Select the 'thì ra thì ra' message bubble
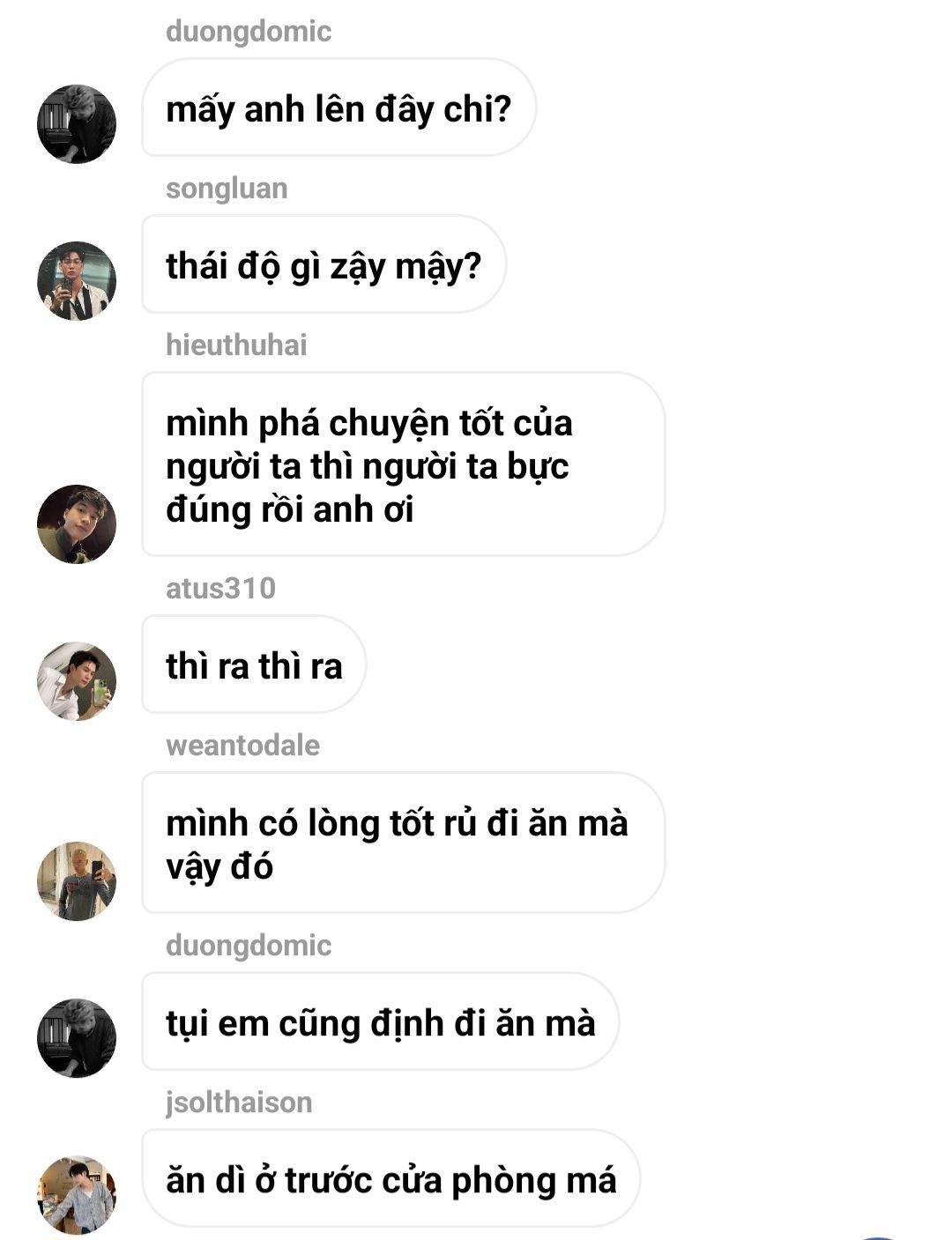The height and width of the screenshot is (1240, 952). point(254,665)
